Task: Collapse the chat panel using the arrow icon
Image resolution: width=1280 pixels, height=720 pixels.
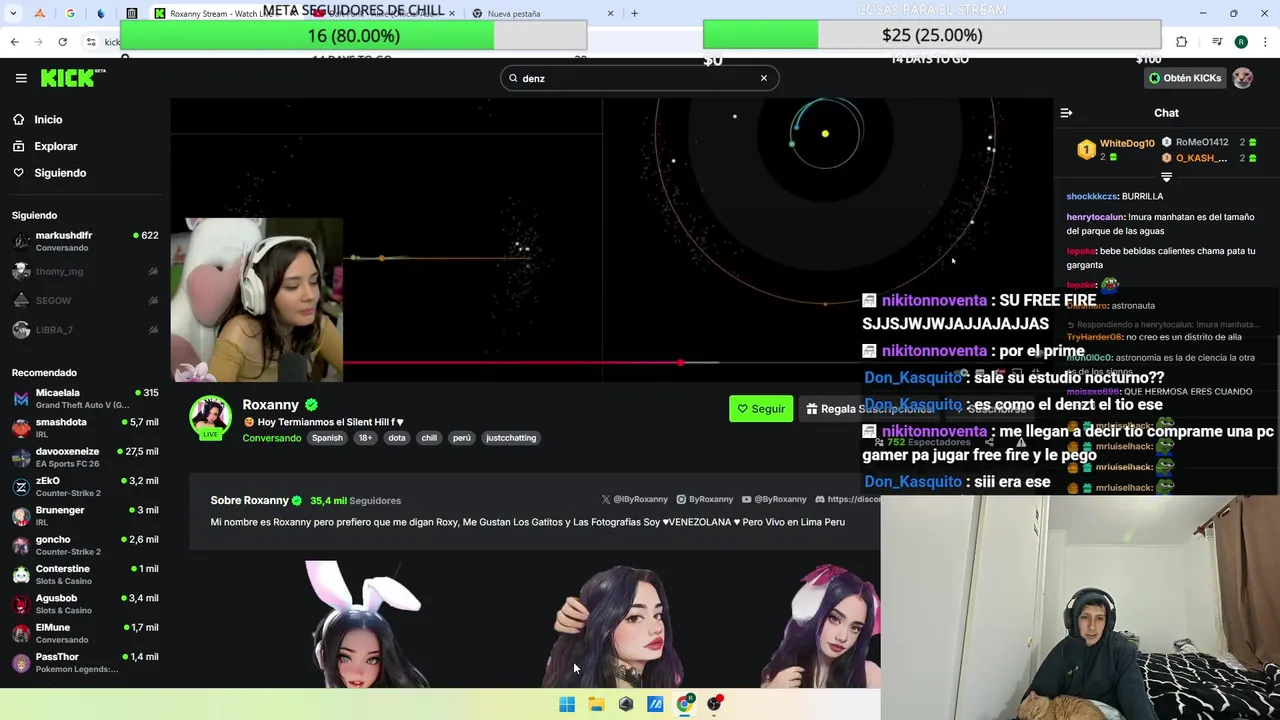Action: pyautogui.click(x=1066, y=113)
